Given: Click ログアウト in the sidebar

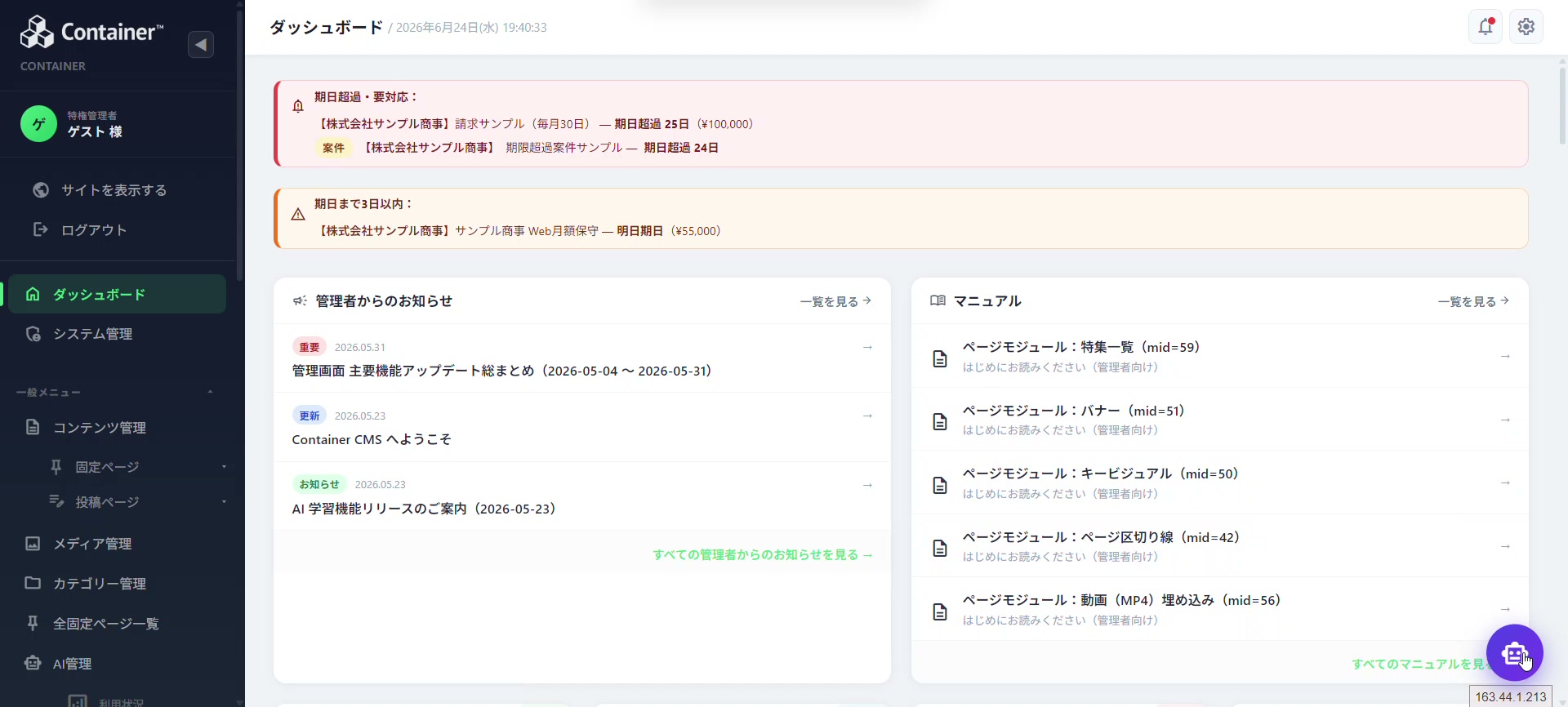Looking at the screenshot, I should [94, 230].
